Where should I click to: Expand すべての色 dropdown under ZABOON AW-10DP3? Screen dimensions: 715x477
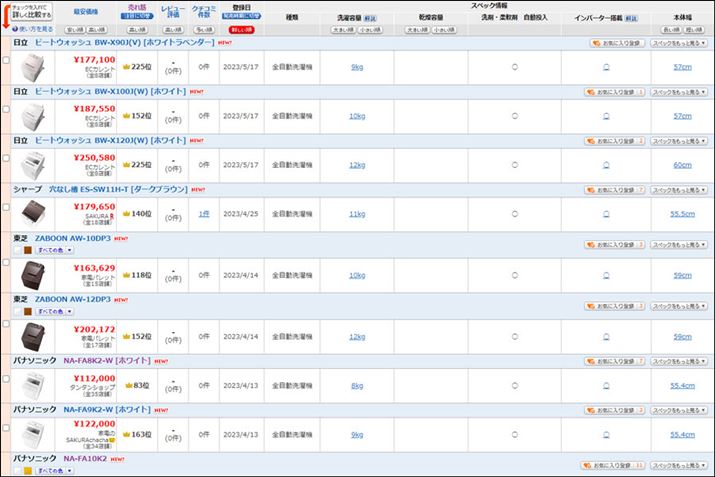click(51, 250)
